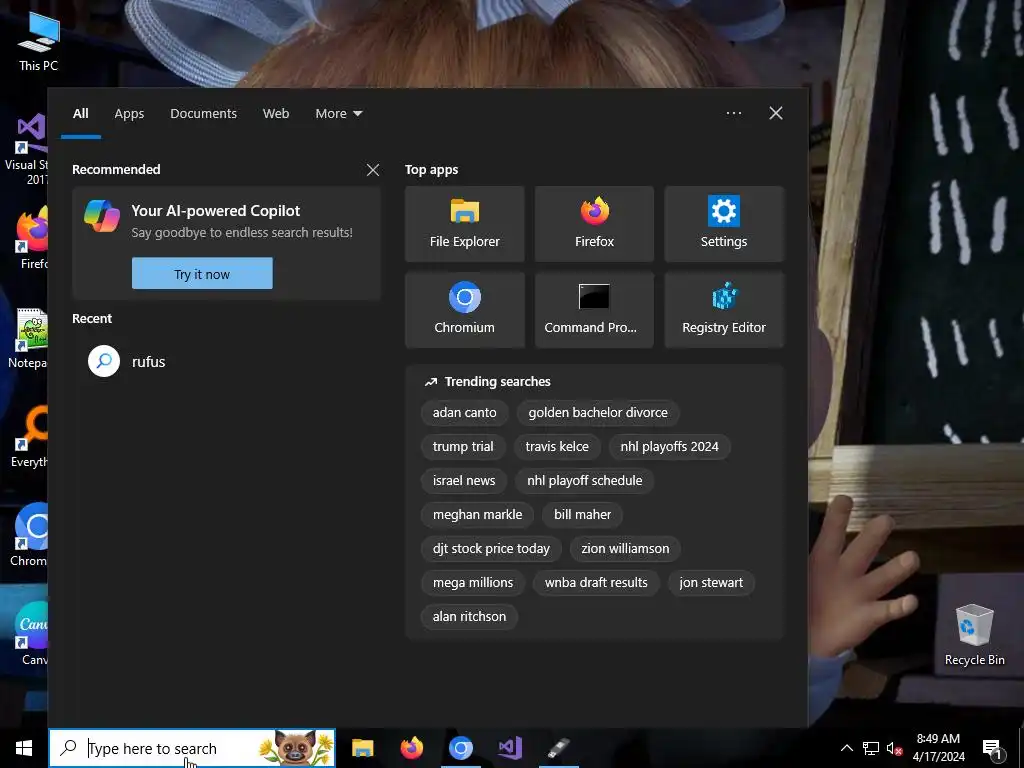Screen dimensions: 1024x768
Task: Expand the More dropdown filter
Action: pyautogui.click(x=338, y=113)
